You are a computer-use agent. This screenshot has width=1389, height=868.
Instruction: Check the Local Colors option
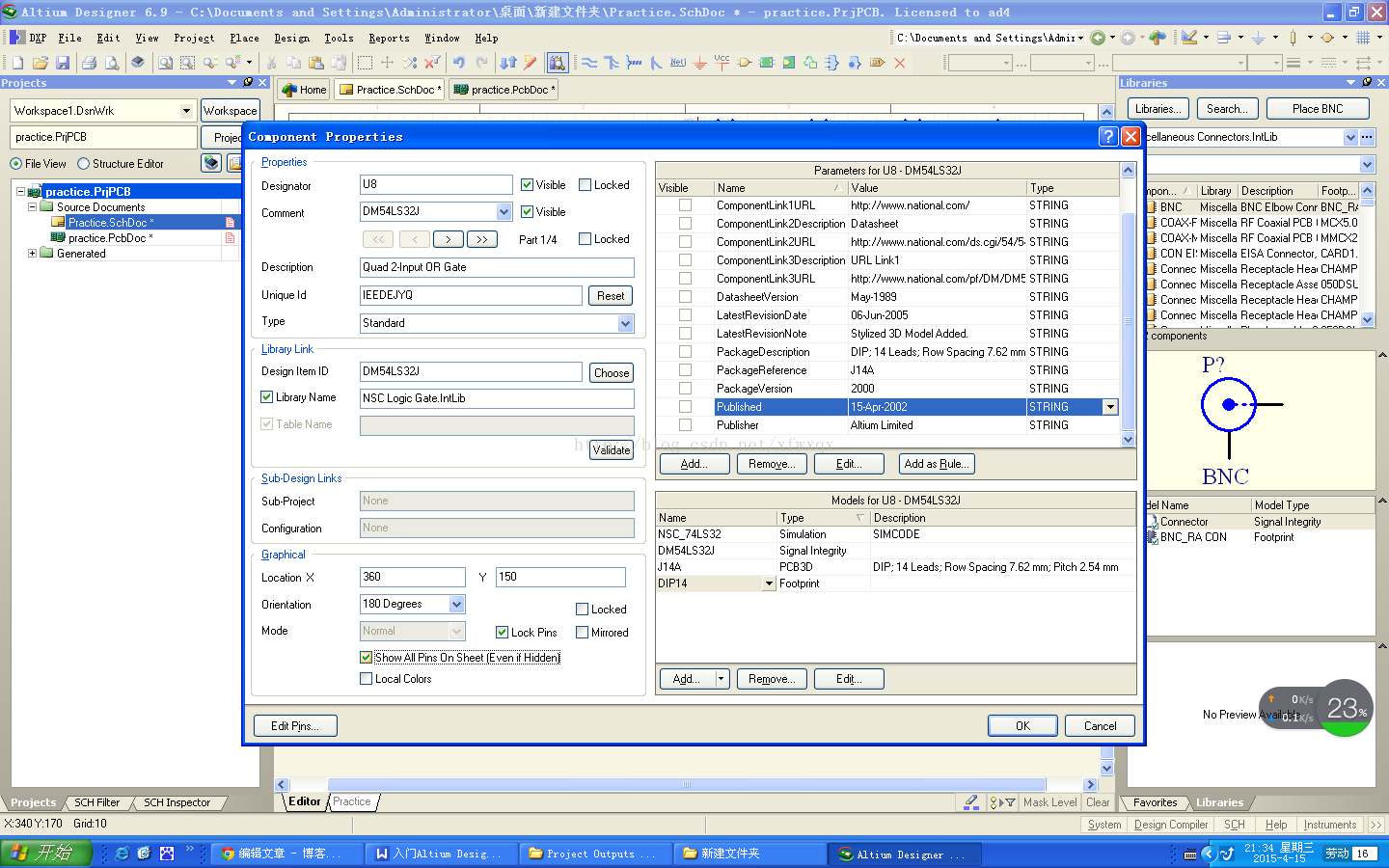[367, 679]
